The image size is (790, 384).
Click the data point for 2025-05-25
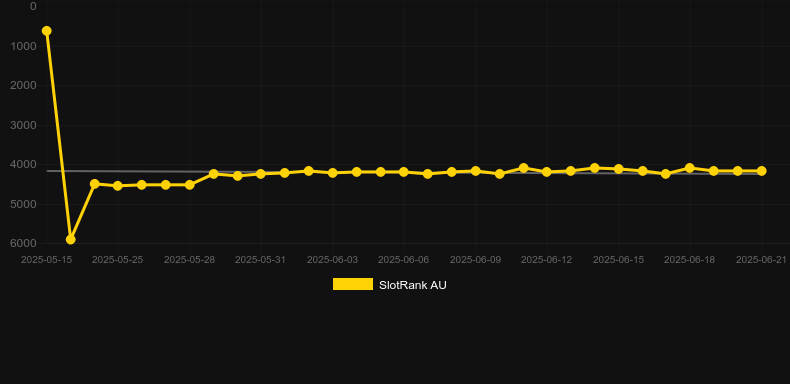pos(118,186)
